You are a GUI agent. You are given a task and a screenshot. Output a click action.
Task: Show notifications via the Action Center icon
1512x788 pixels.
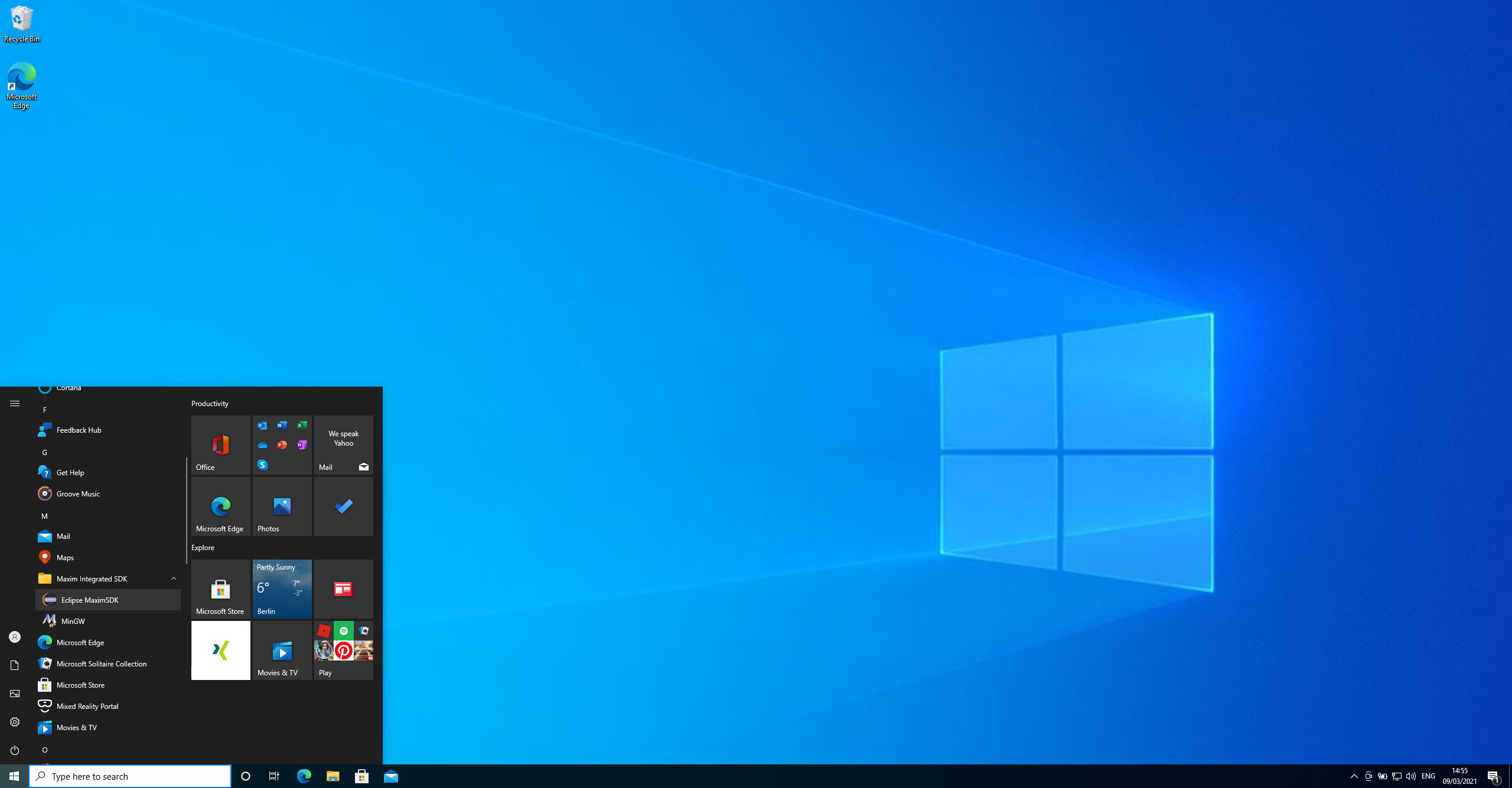(x=1499, y=776)
